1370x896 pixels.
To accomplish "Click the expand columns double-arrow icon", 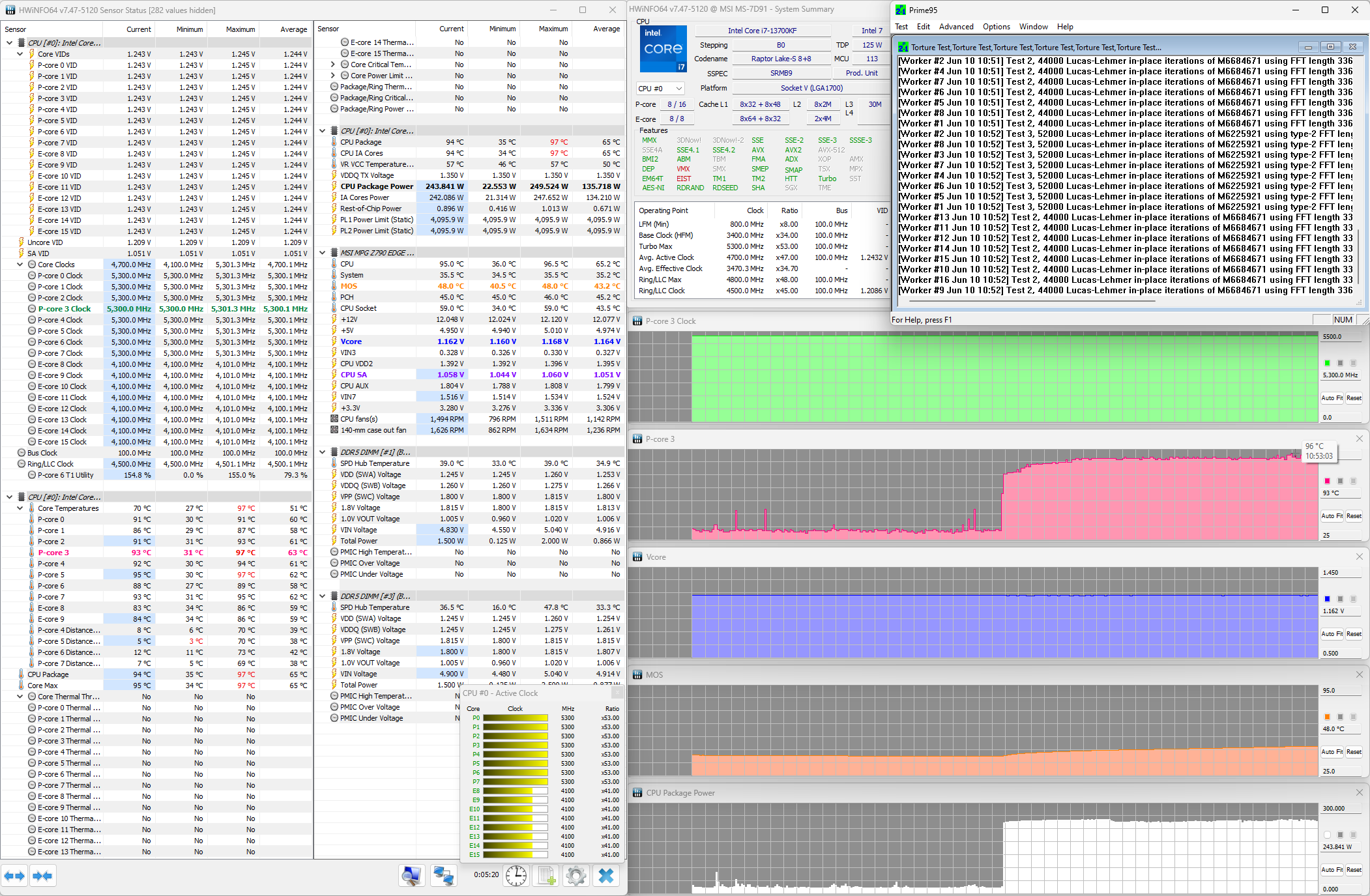I will click(14, 876).
